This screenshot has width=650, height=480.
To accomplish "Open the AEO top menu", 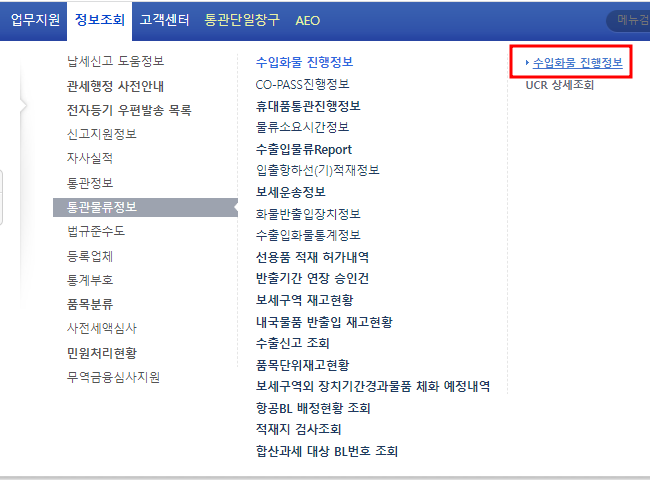I will (x=308, y=21).
